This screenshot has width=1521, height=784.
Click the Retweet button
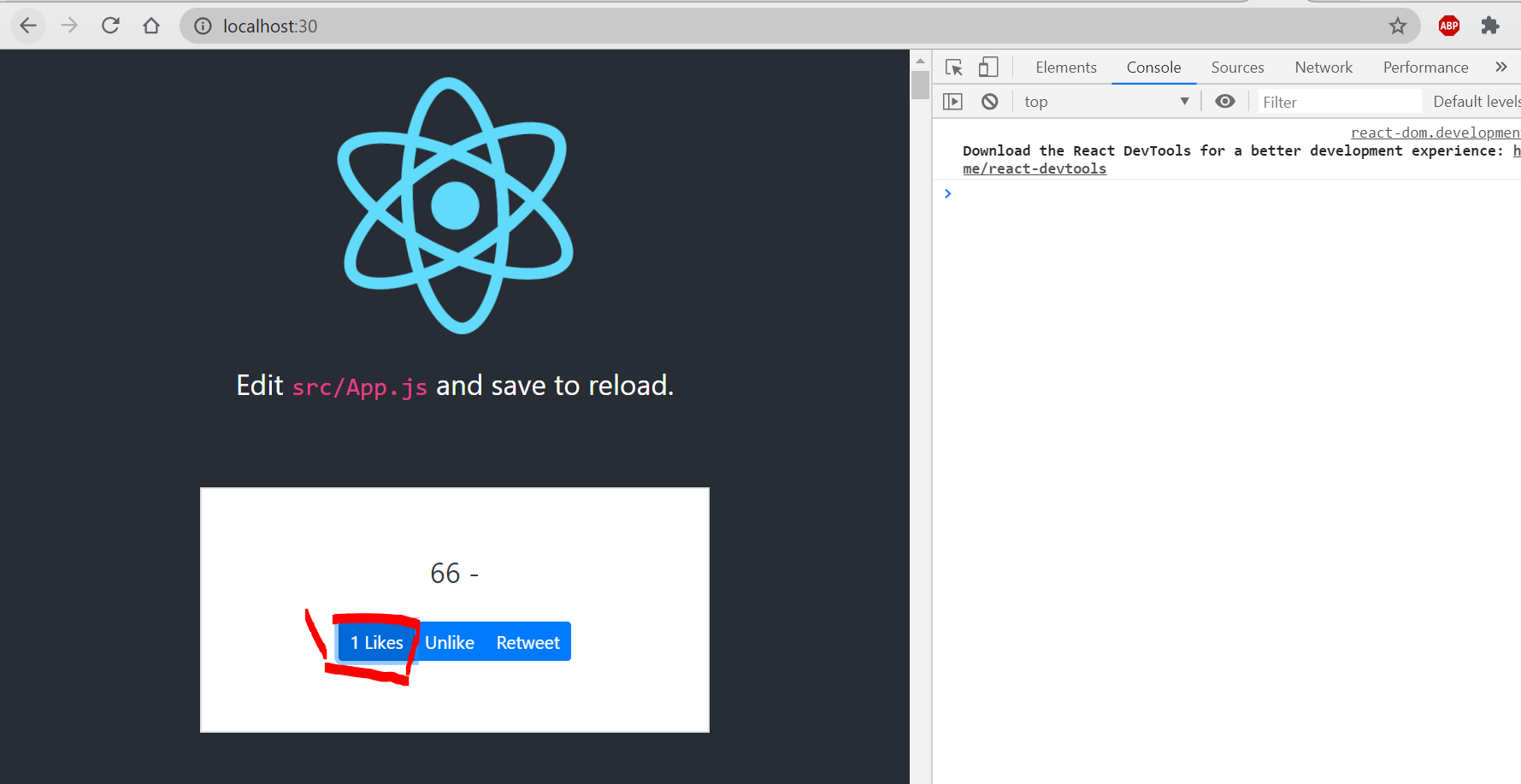pyautogui.click(x=528, y=642)
